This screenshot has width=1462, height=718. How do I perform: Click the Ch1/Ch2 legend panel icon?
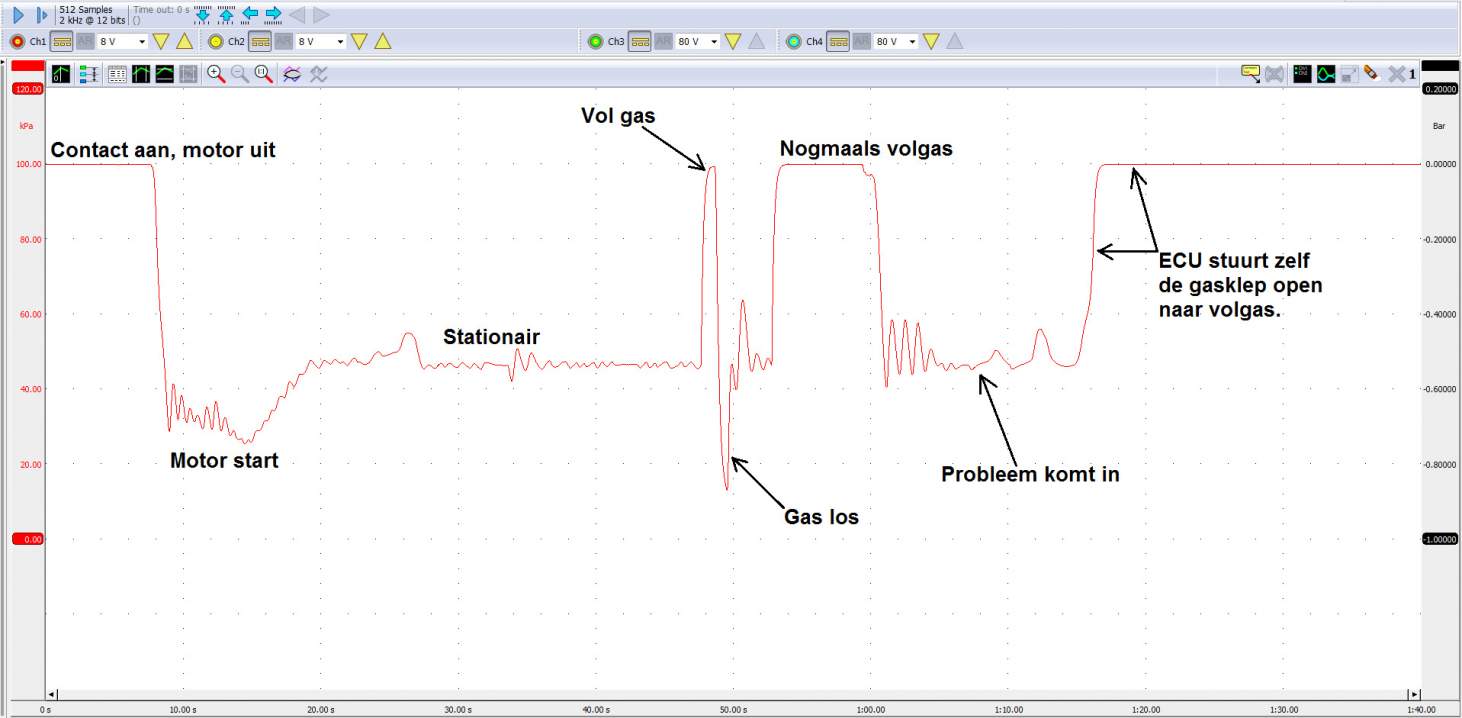[x=1301, y=73]
